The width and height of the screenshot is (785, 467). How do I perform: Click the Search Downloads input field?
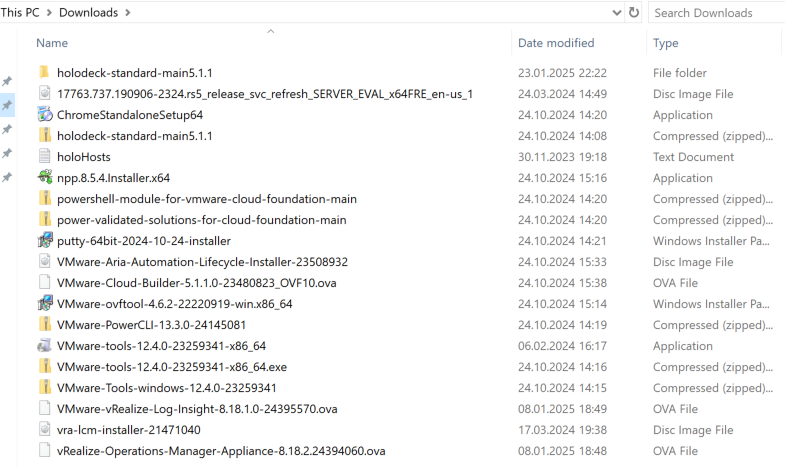pyautogui.click(x=716, y=13)
